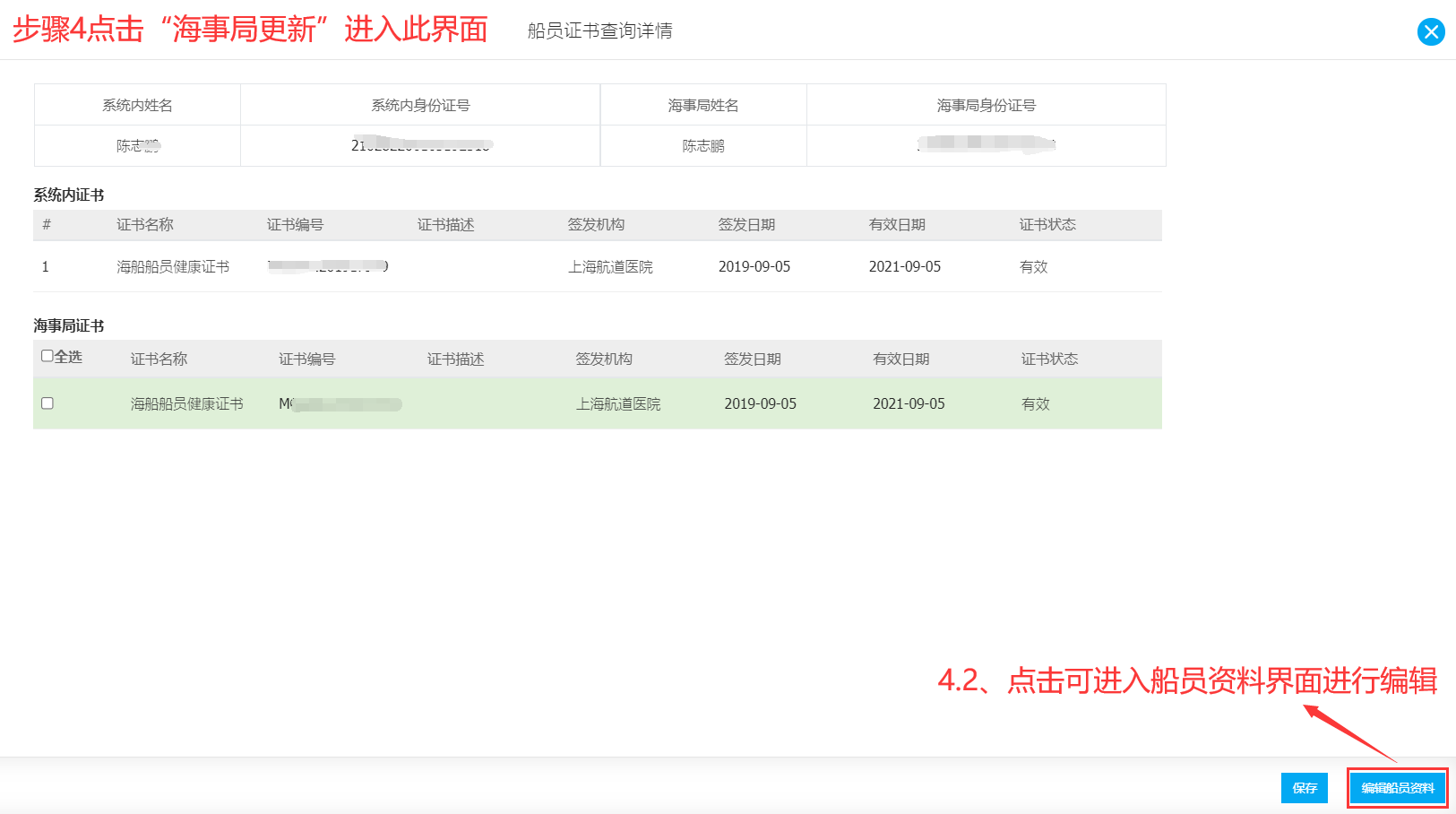
Task: Click 海船船员健康证书 in 海事局证书 row
Action: 187,403
